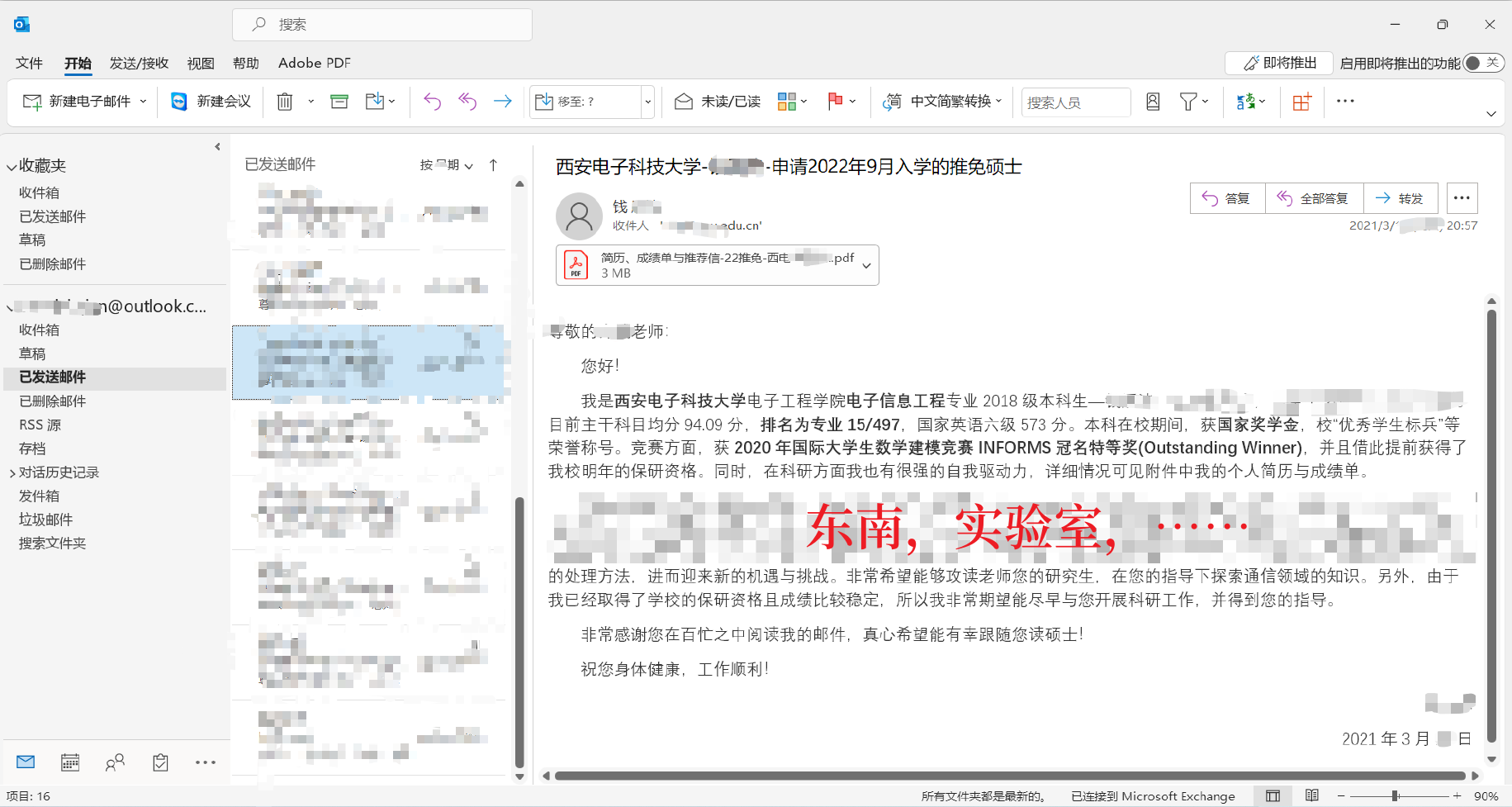Click the Delete trash can icon
This screenshot has width=1512, height=807.
click(x=285, y=102)
